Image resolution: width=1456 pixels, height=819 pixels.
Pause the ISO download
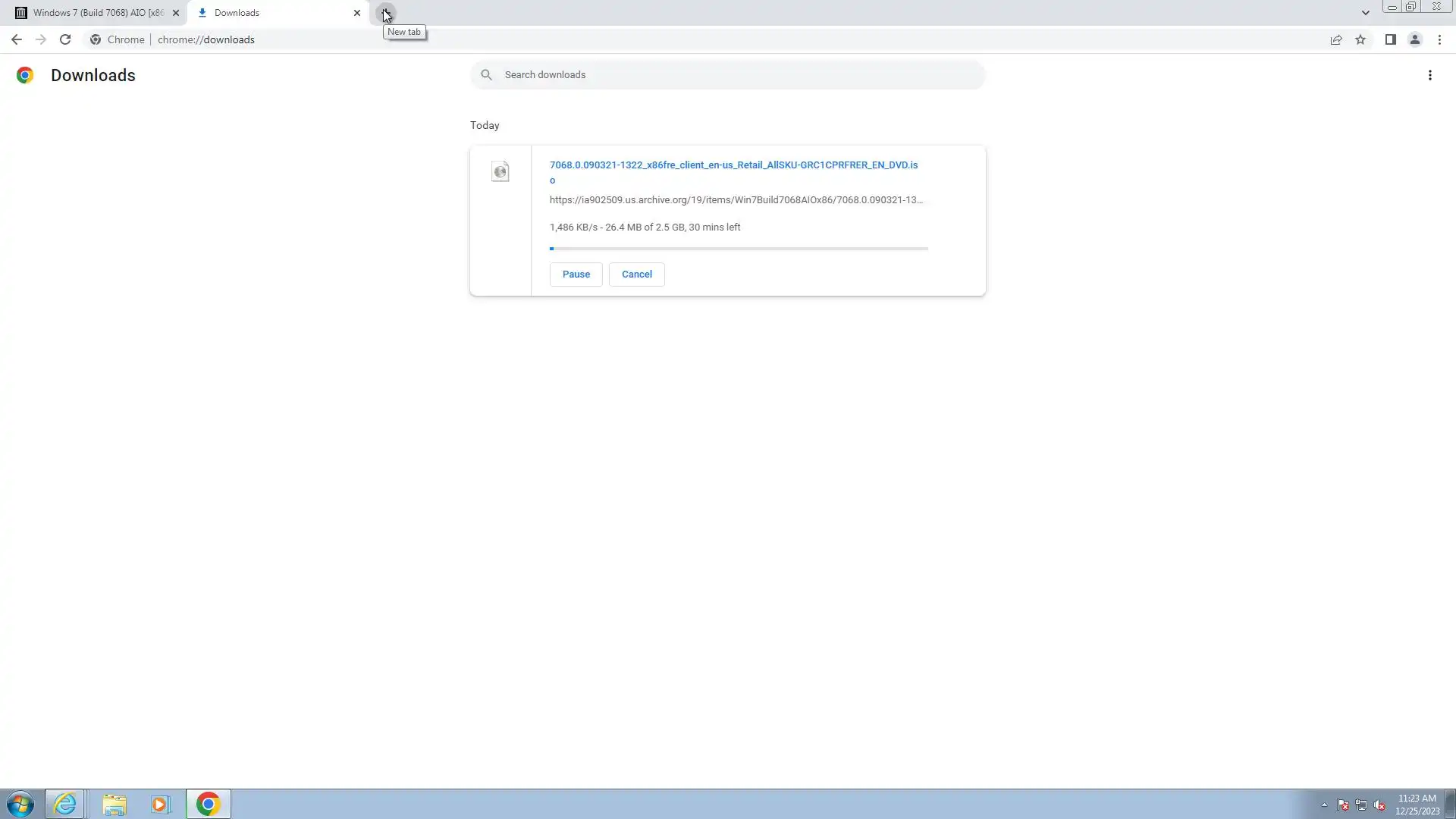point(576,275)
